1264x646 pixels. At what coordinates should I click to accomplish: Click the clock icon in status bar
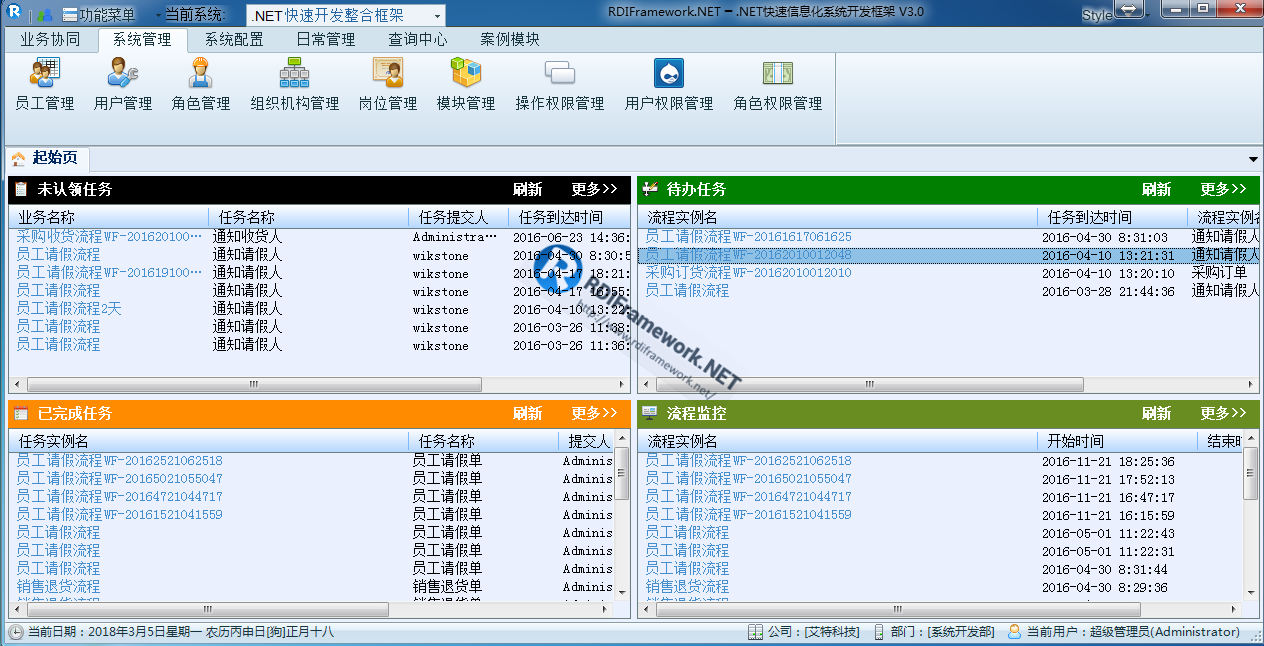click(16, 632)
